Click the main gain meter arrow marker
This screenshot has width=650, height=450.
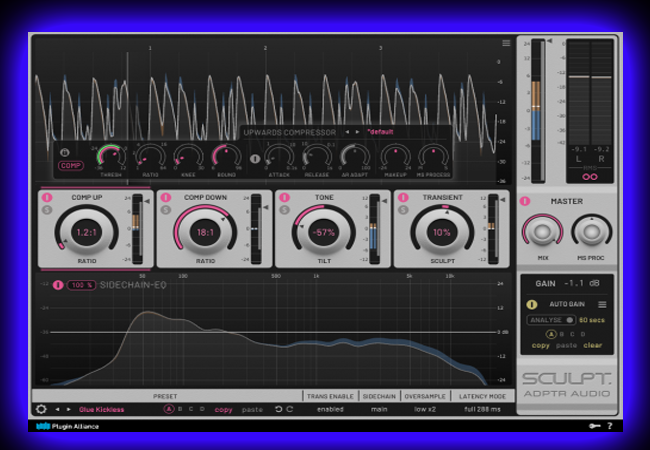point(550,41)
